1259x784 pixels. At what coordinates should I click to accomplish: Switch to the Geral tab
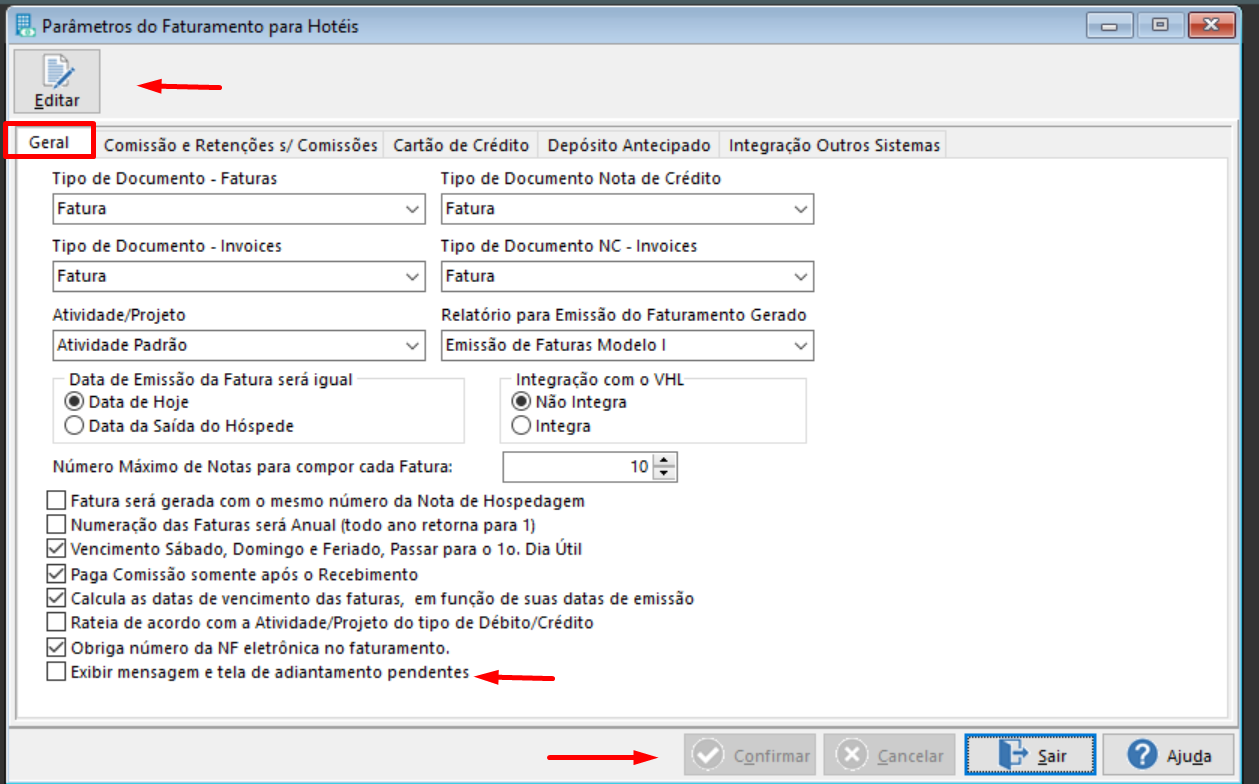49,142
